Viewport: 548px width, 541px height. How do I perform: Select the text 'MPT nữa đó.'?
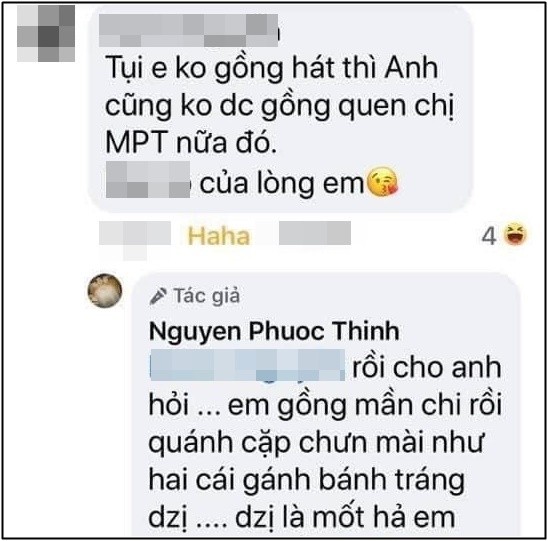191,142
